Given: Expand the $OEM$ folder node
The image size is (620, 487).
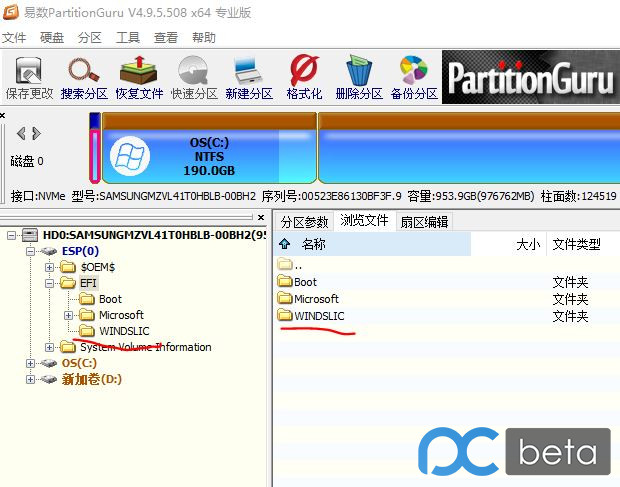Looking at the screenshot, I should (x=49, y=268).
